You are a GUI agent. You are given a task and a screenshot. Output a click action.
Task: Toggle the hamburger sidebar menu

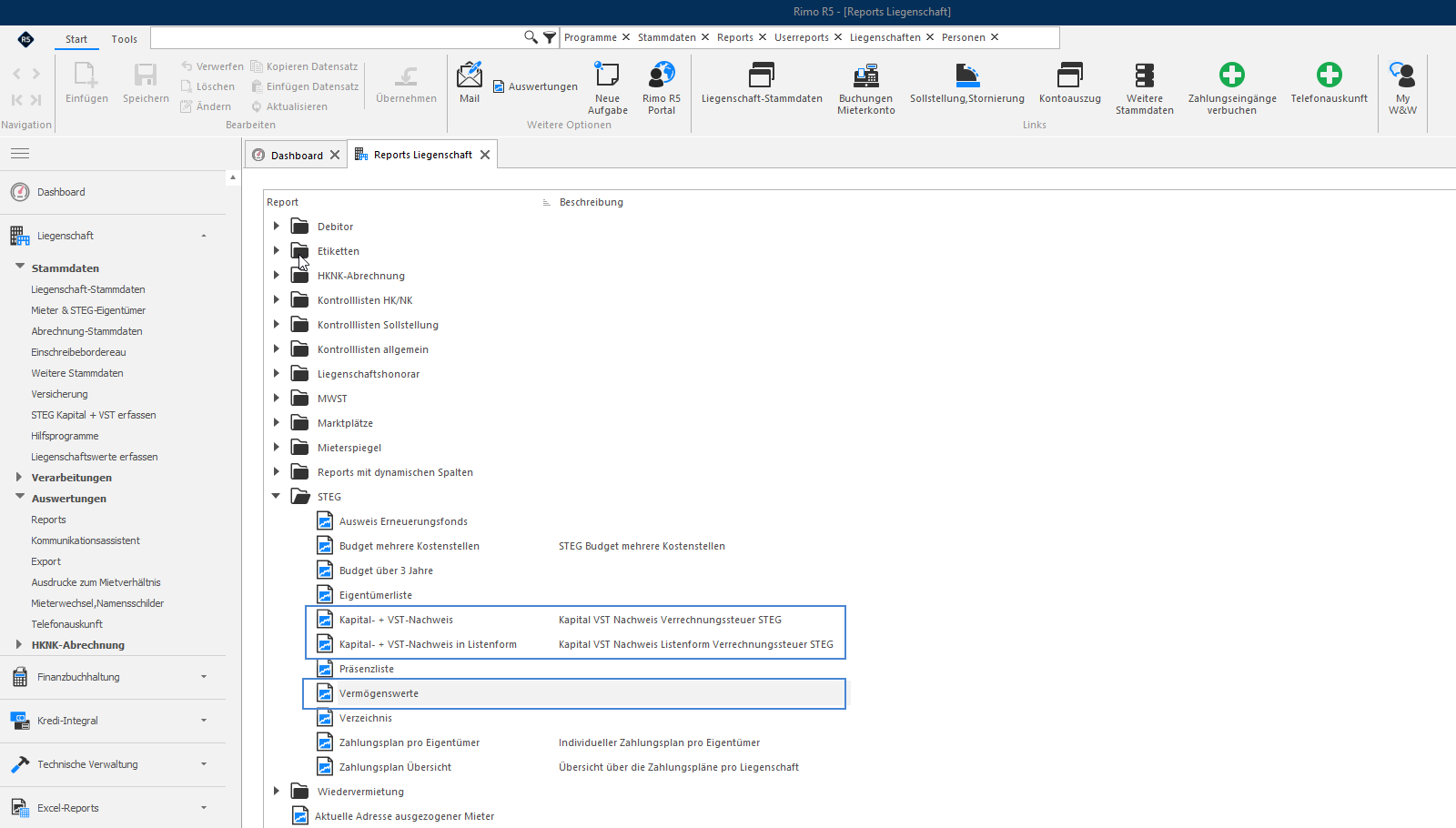coord(20,154)
